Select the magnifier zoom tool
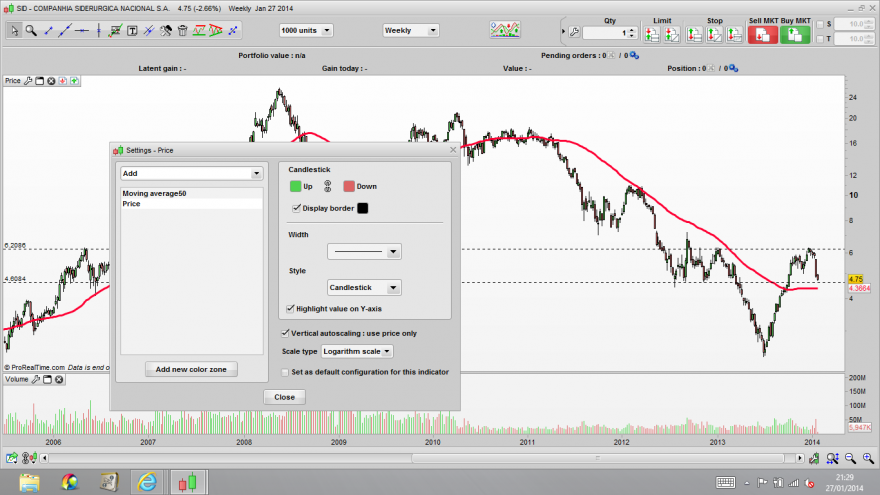This screenshot has width=880, height=495. pos(31,30)
